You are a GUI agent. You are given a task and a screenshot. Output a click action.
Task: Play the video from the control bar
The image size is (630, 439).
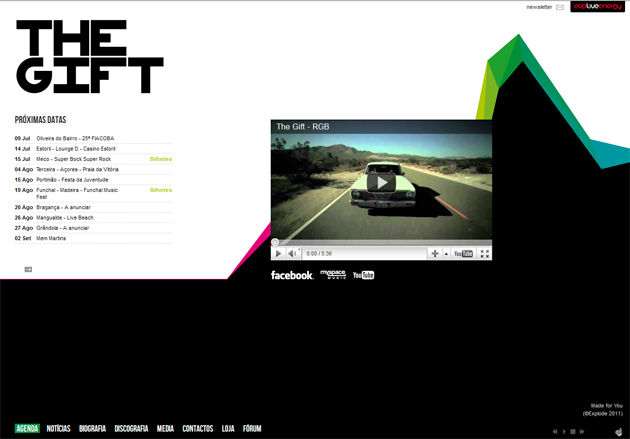coord(278,253)
